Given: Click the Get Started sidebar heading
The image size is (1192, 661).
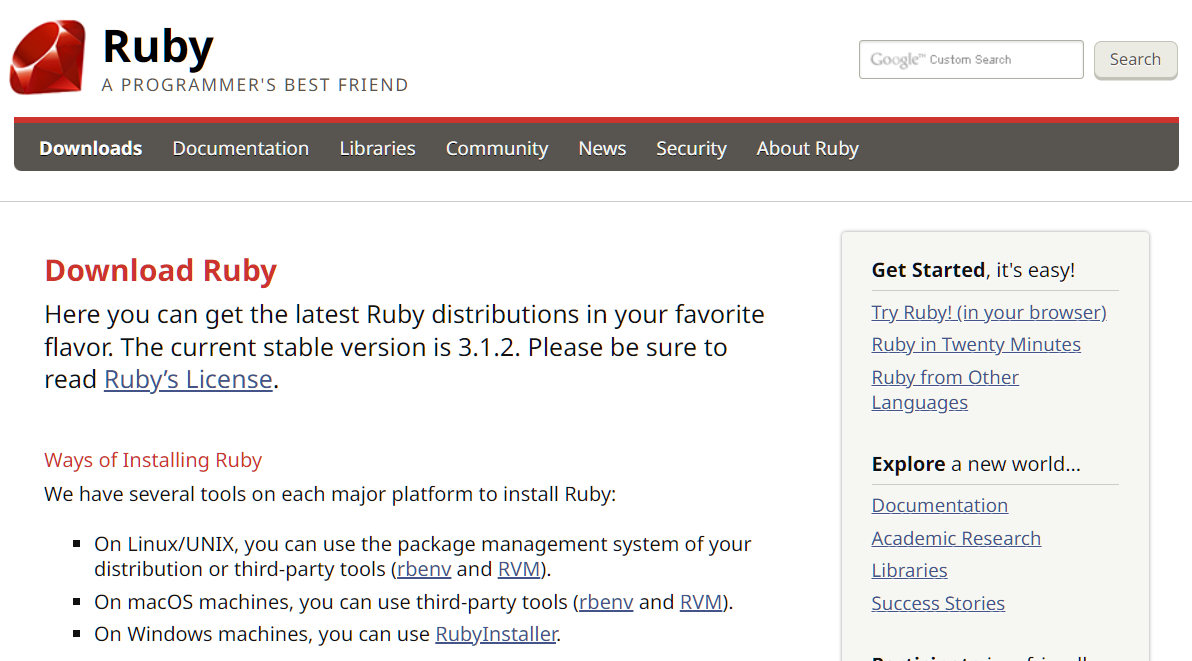Looking at the screenshot, I should pyautogui.click(x=973, y=270).
